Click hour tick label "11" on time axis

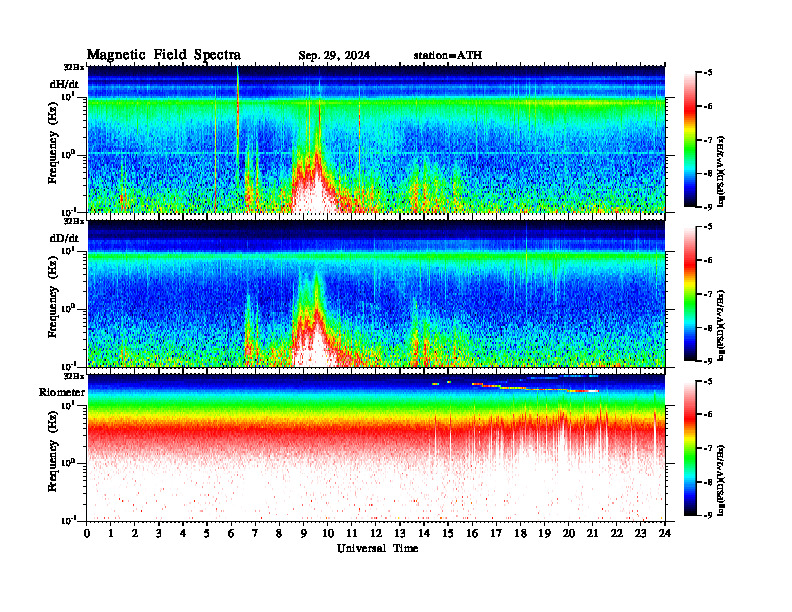[352, 533]
